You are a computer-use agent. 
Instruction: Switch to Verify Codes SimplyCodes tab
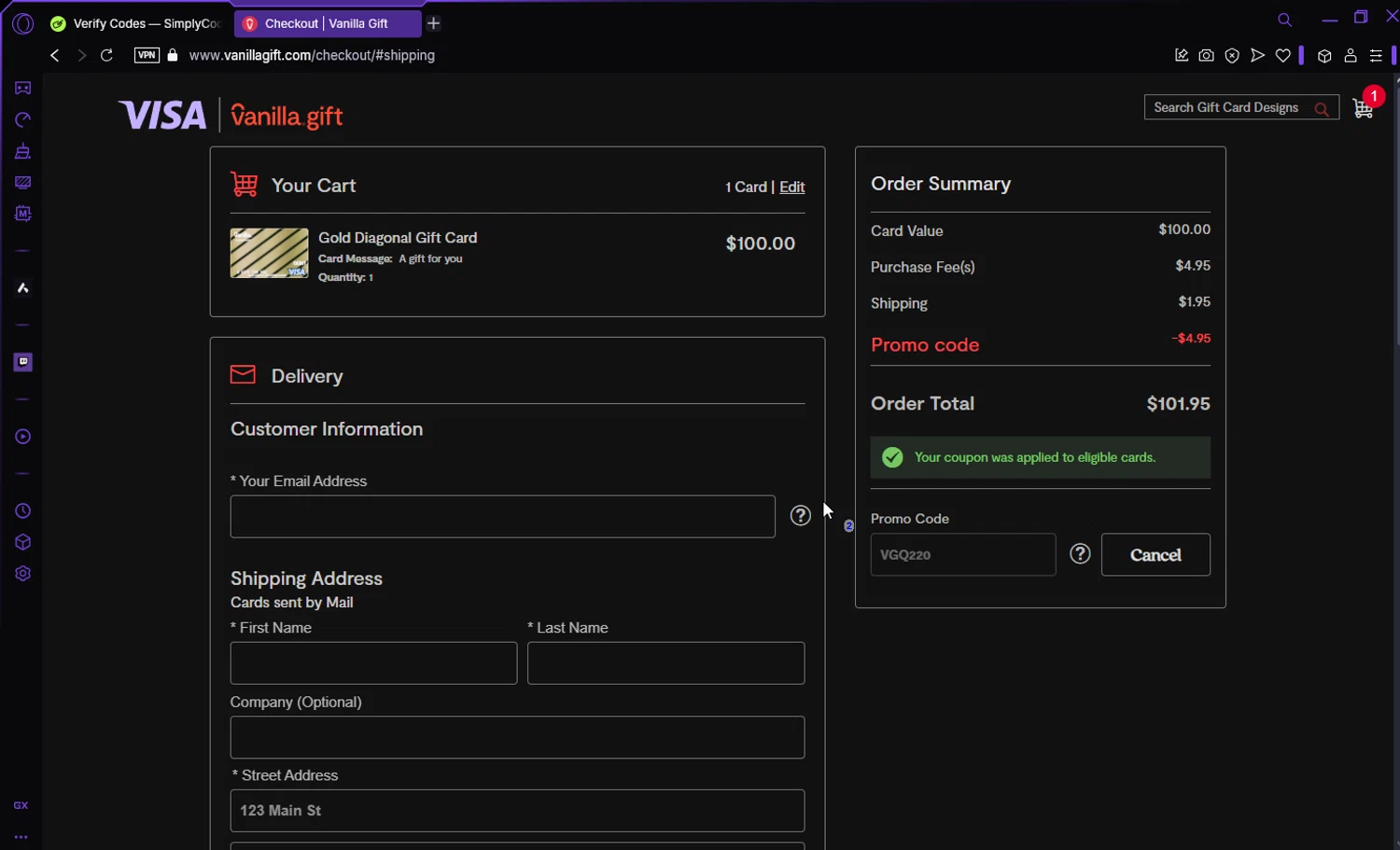point(136,23)
